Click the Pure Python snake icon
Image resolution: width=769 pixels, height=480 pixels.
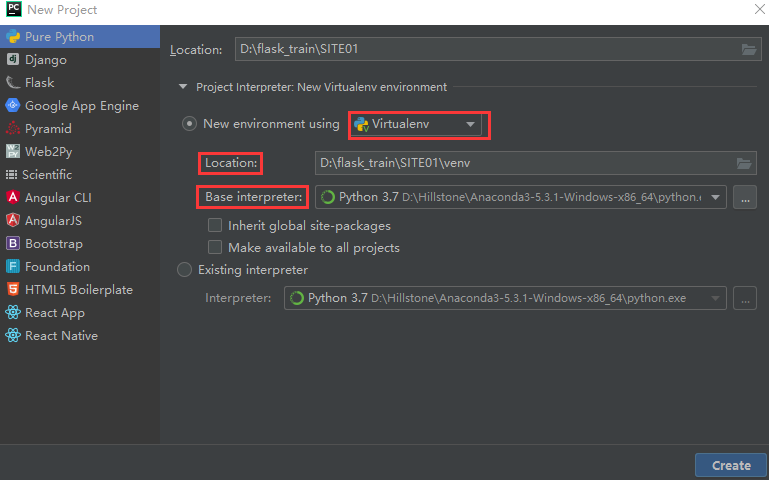(x=13, y=37)
